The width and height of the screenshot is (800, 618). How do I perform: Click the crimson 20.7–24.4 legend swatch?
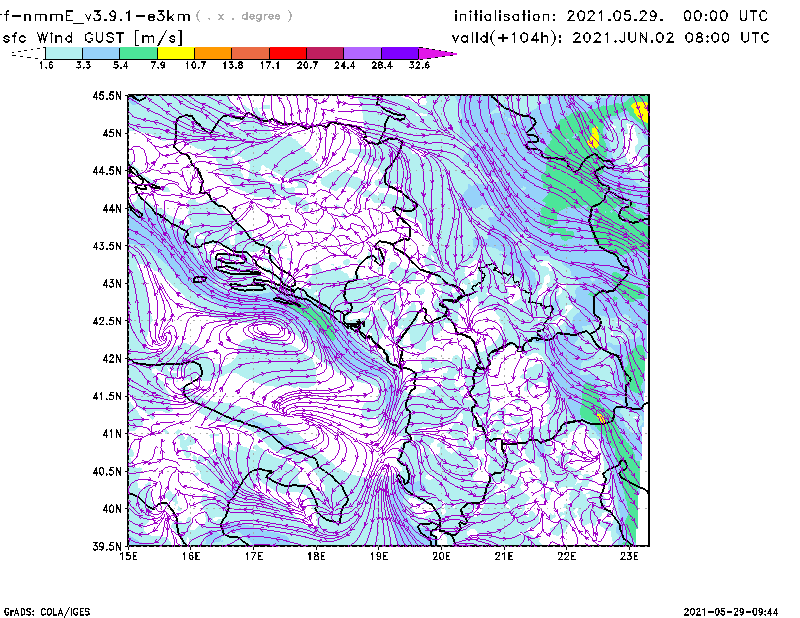[325, 53]
